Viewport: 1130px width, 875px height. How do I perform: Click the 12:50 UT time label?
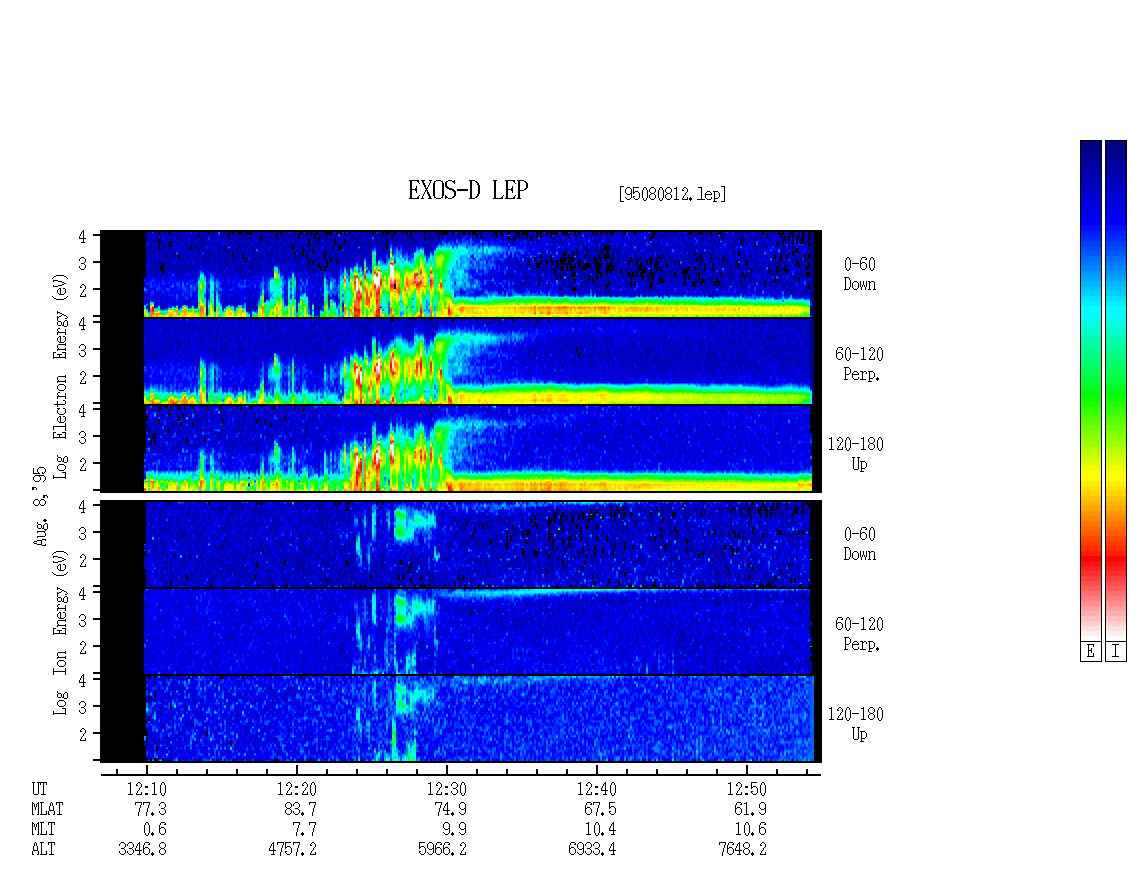[x=746, y=789]
